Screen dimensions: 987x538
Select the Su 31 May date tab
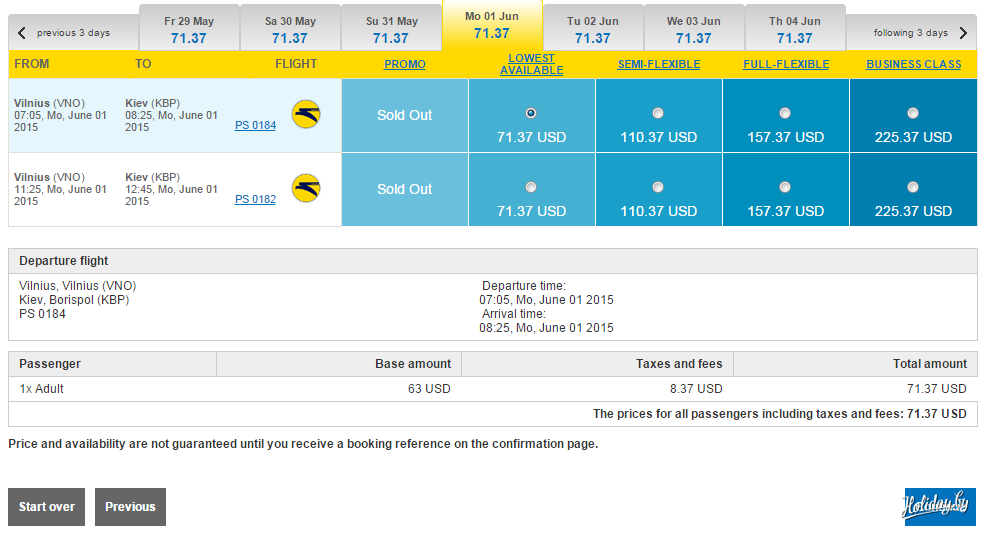tap(391, 30)
